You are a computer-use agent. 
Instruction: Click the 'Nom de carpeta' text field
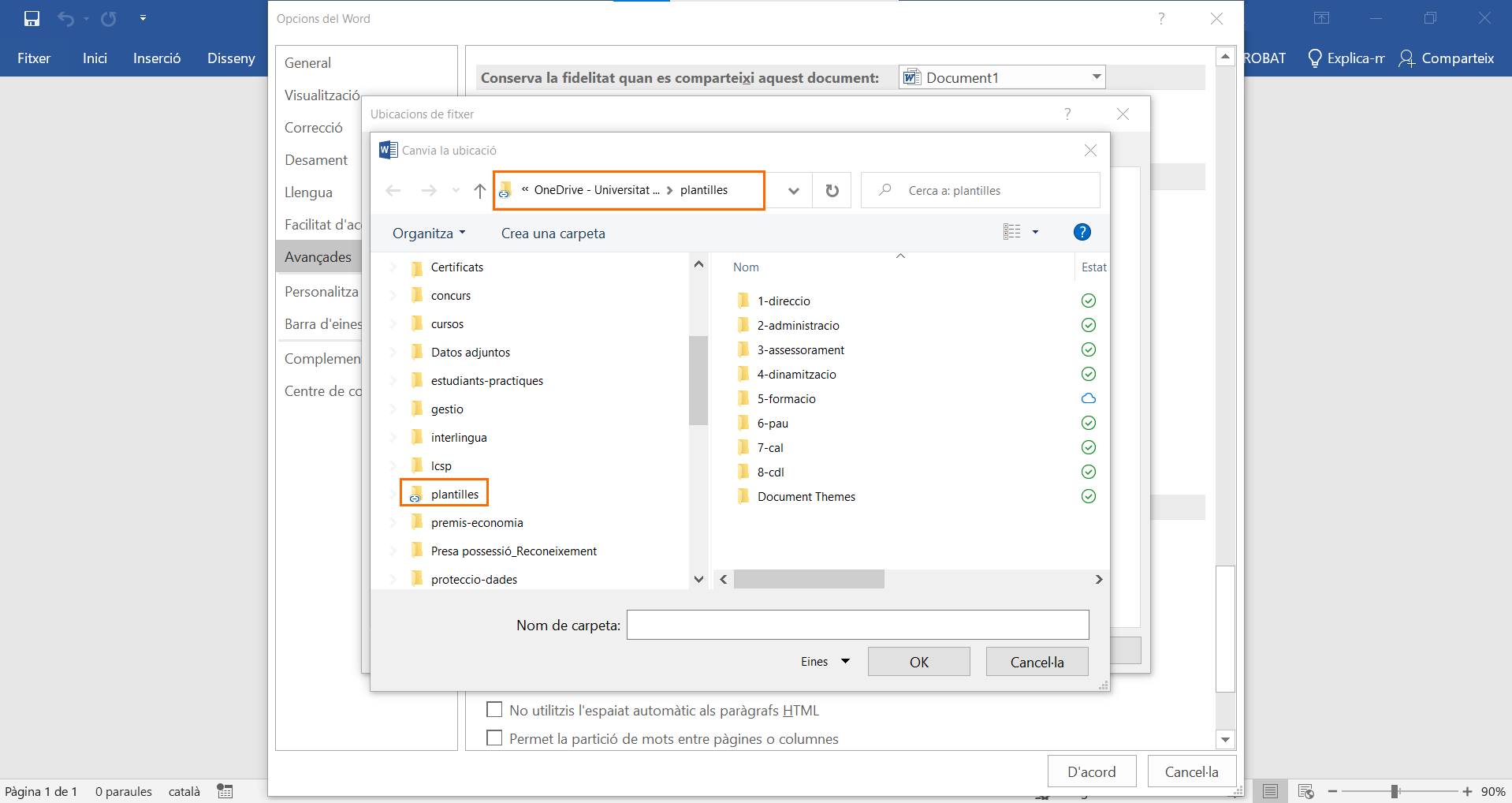coord(857,625)
